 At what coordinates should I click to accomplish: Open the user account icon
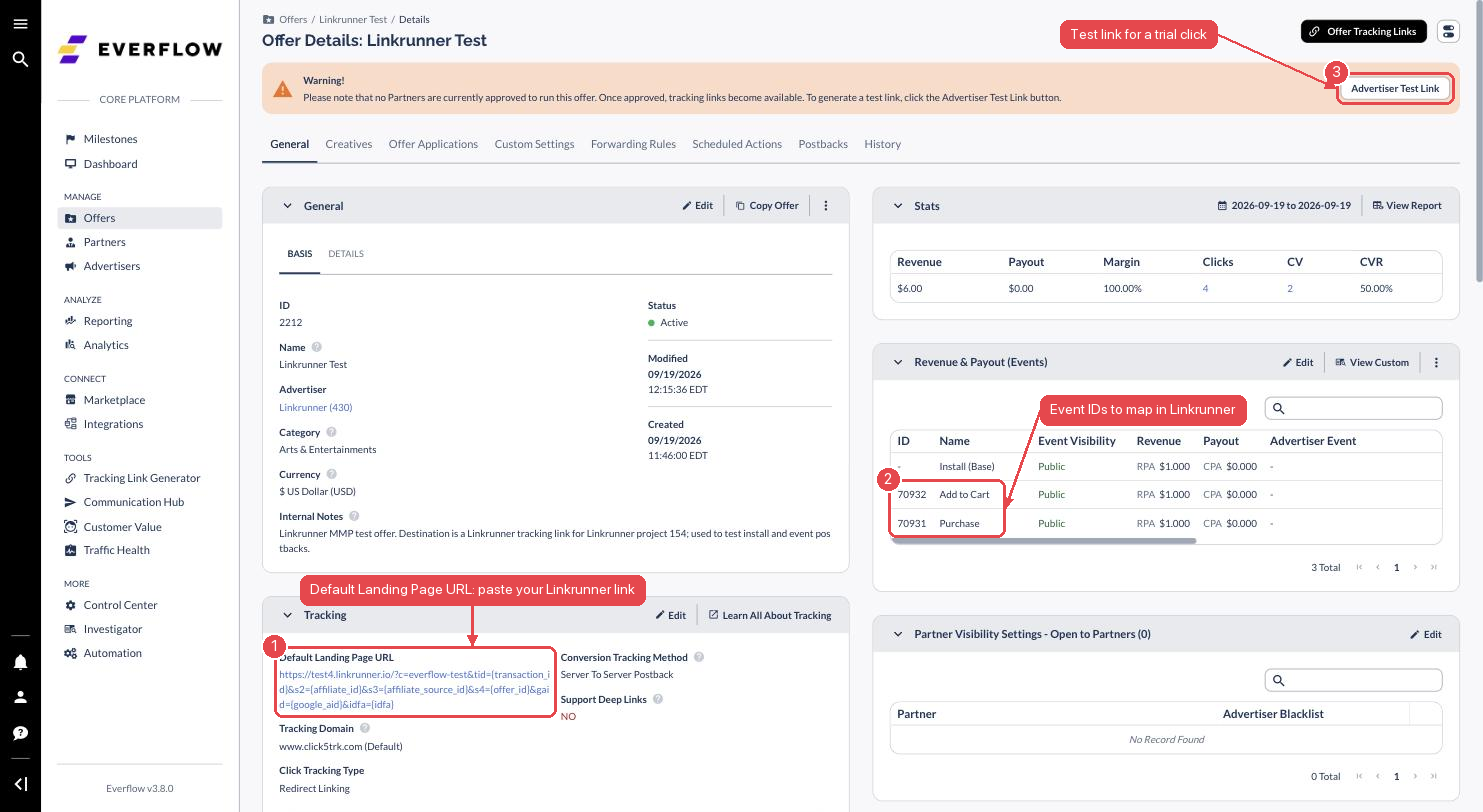click(20, 697)
